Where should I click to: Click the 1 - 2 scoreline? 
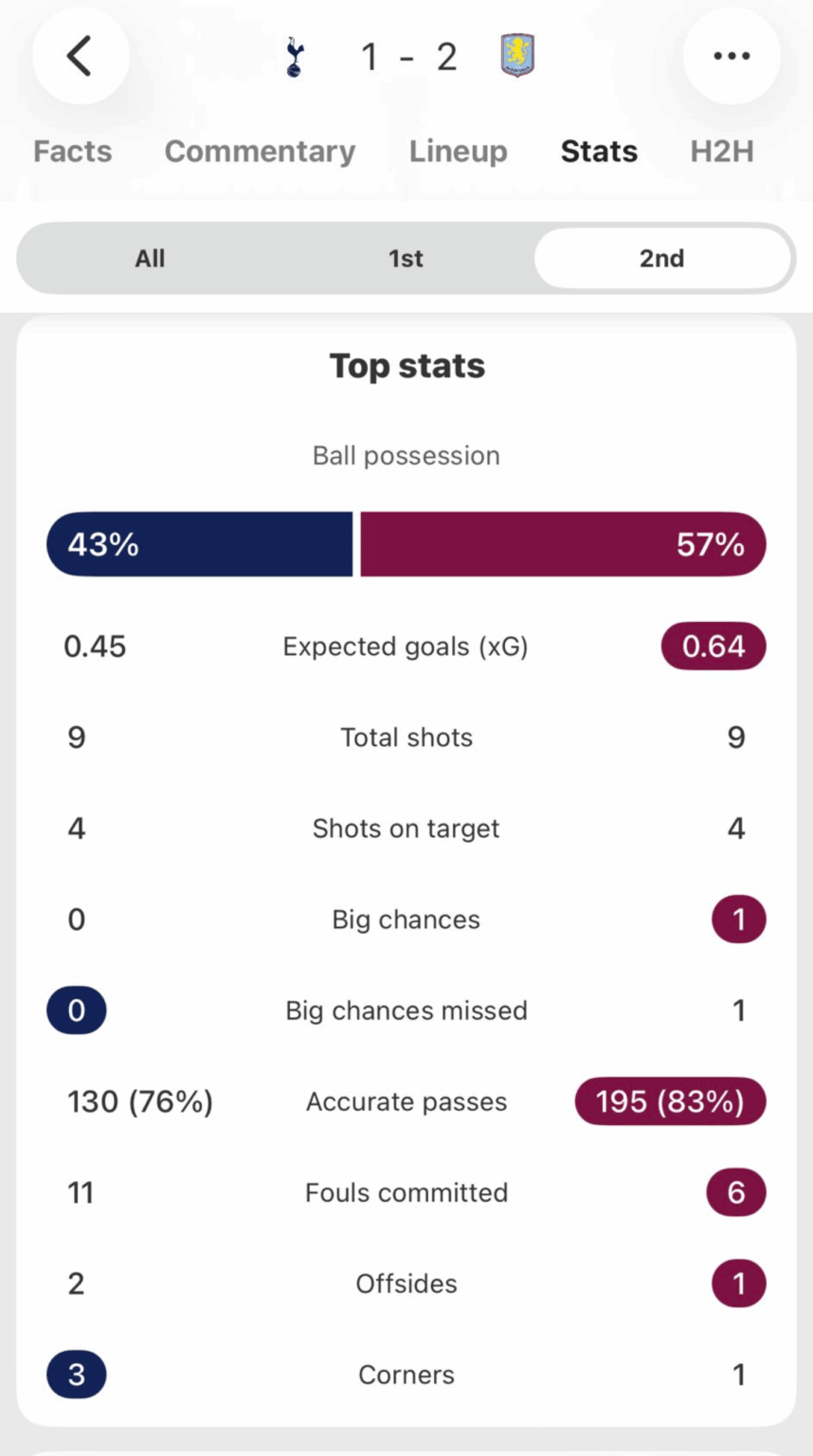point(407,56)
